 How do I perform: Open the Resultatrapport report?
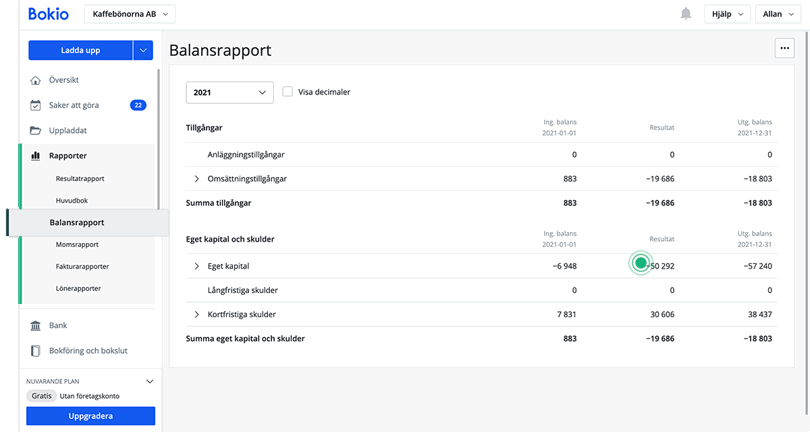tap(80, 179)
